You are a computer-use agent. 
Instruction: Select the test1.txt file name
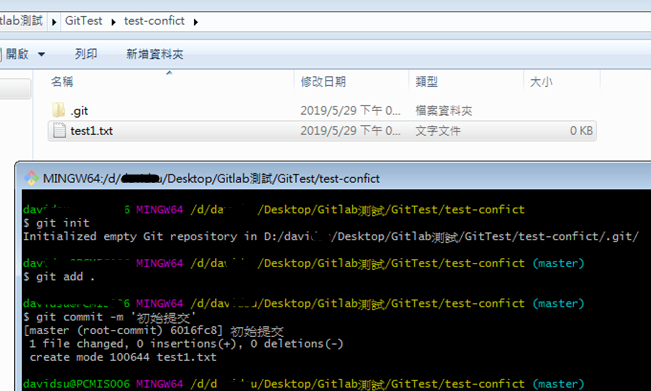click(x=92, y=131)
